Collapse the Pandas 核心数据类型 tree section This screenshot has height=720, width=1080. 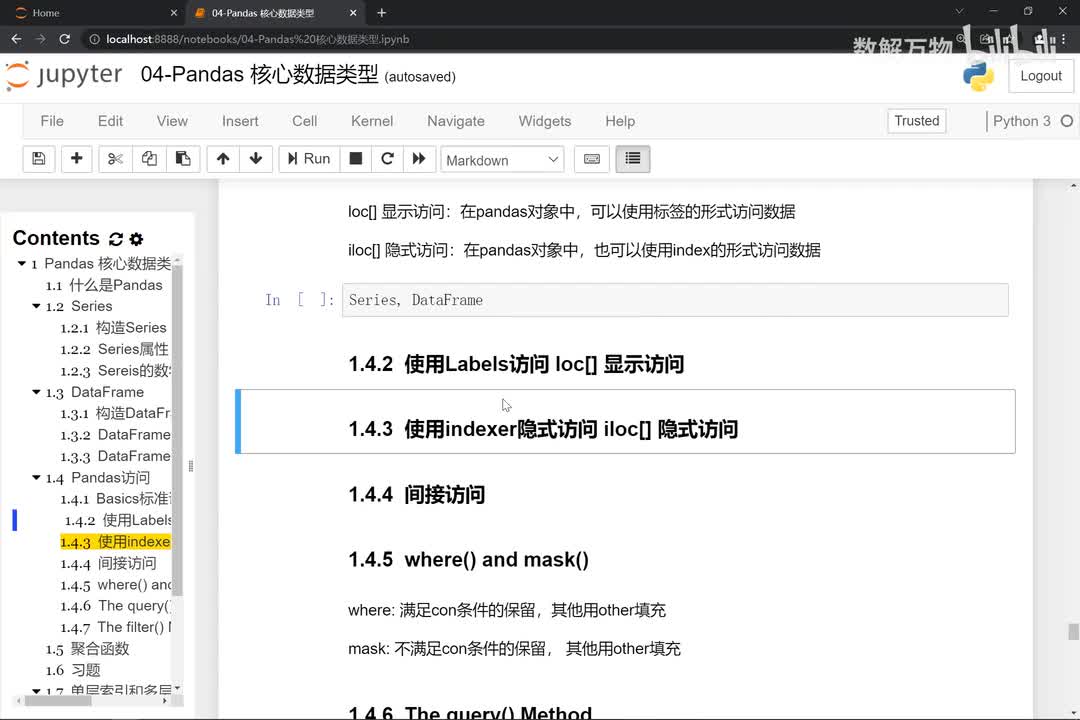pos(22,264)
